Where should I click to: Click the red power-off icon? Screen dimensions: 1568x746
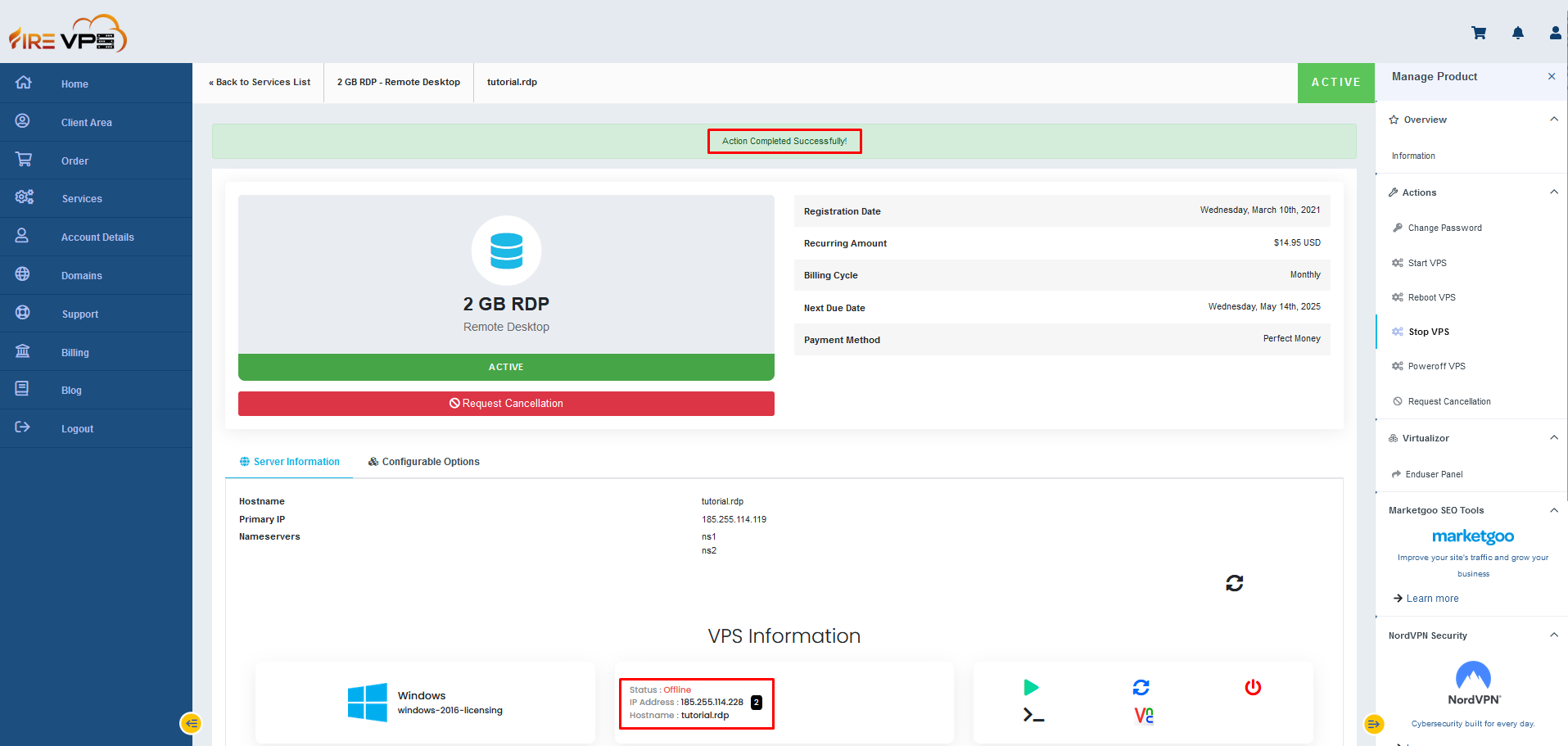click(x=1253, y=687)
